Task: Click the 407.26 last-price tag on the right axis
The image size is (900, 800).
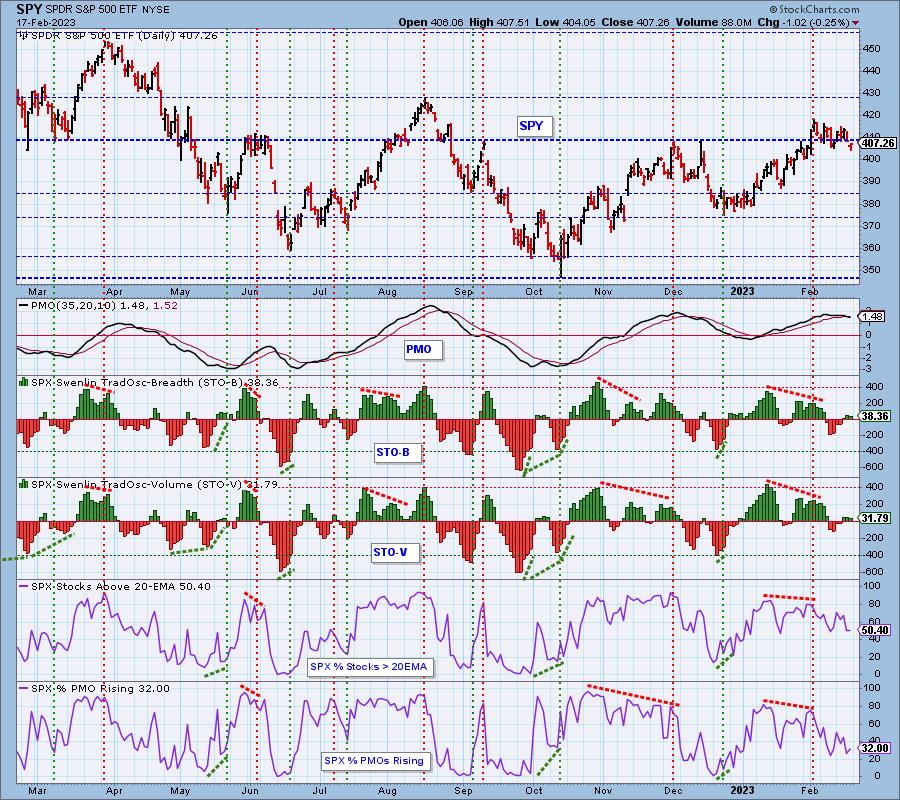Action: point(879,143)
